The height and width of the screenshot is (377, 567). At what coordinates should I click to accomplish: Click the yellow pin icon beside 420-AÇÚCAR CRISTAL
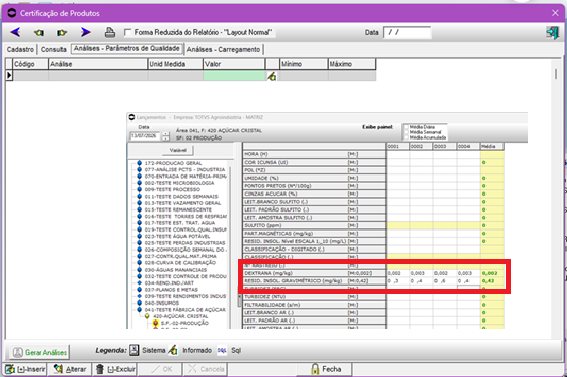pos(147,316)
